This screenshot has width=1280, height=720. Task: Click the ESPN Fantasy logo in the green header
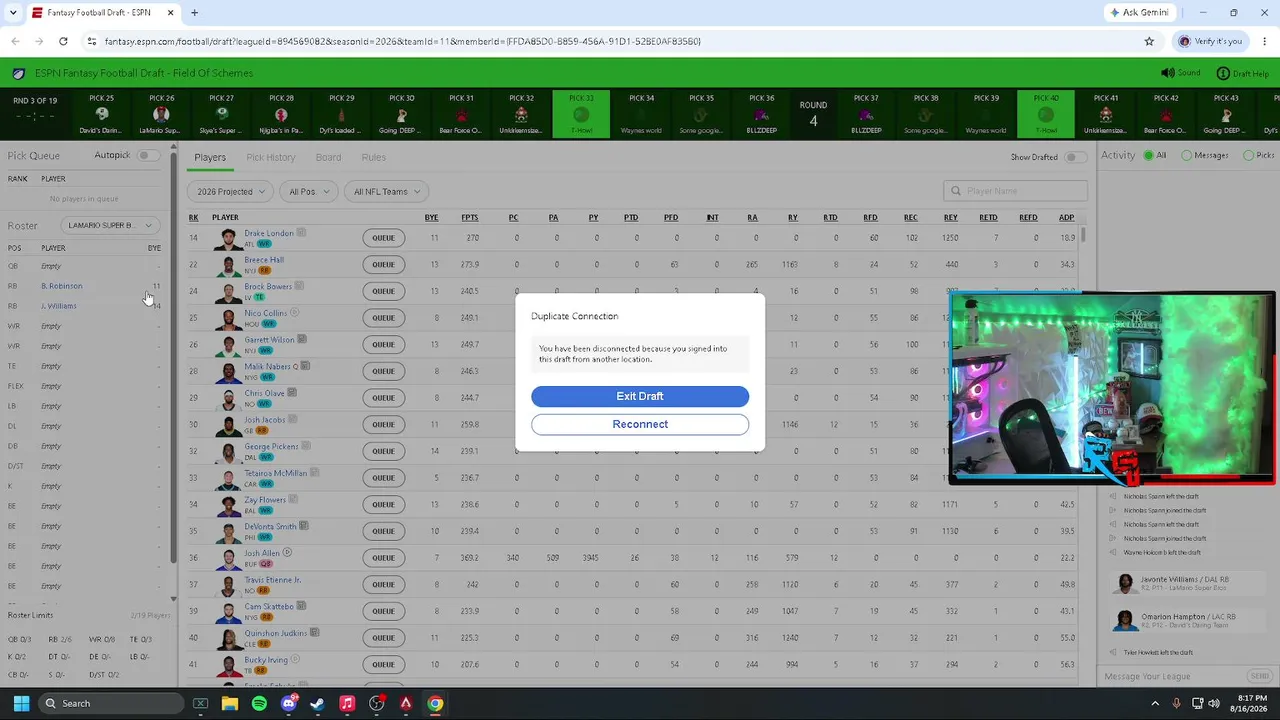(19, 73)
